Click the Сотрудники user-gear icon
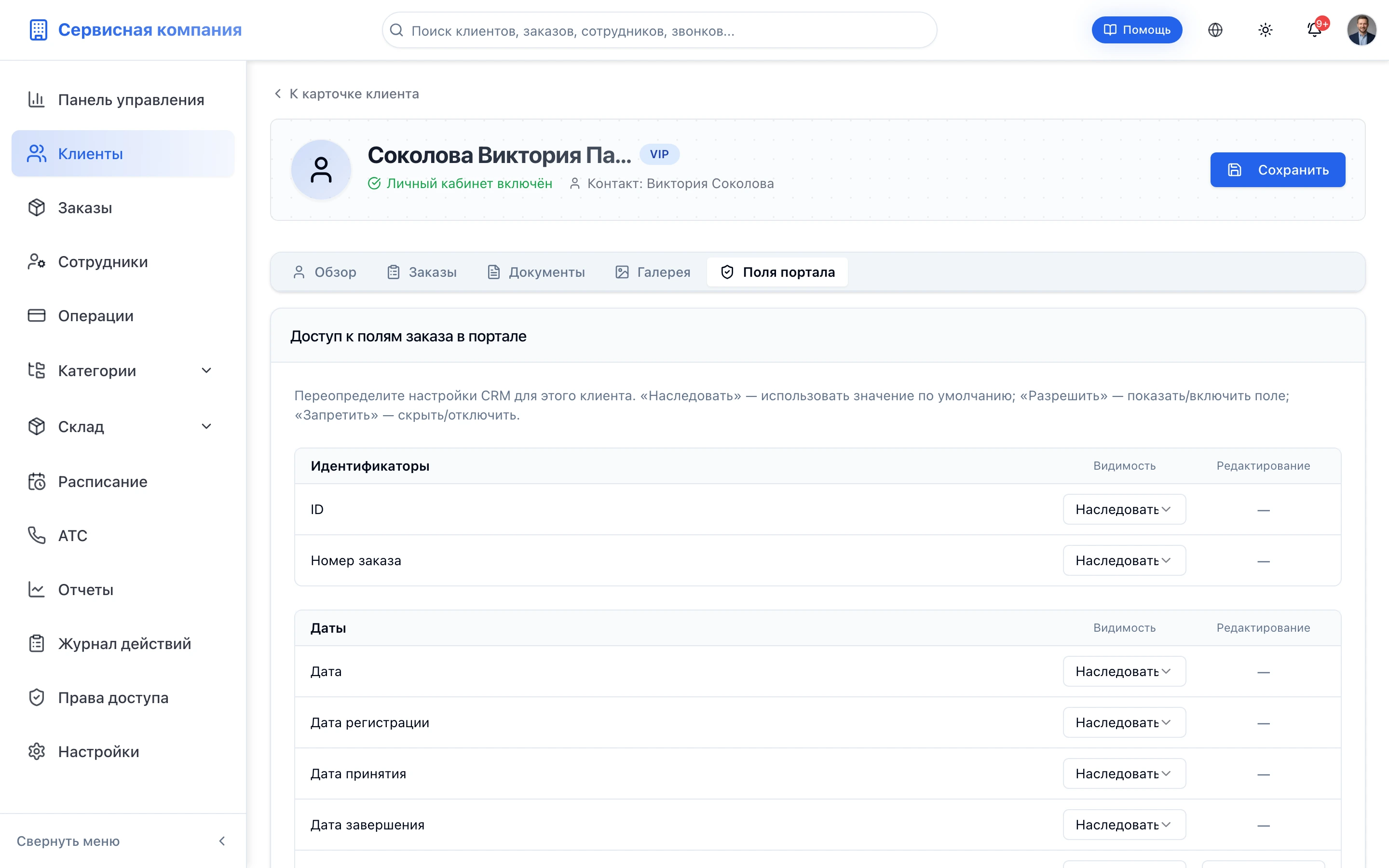Screen dimensions: 1389x868 36,261
